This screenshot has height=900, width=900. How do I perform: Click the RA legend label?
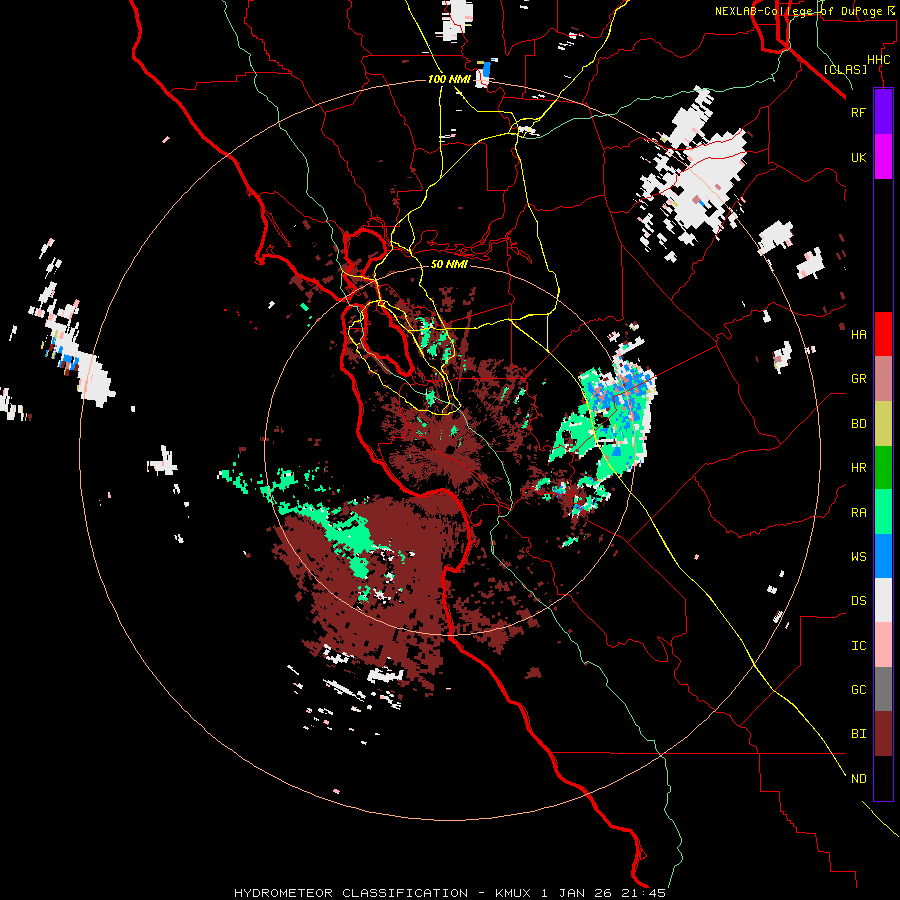(x=858, y=513)
